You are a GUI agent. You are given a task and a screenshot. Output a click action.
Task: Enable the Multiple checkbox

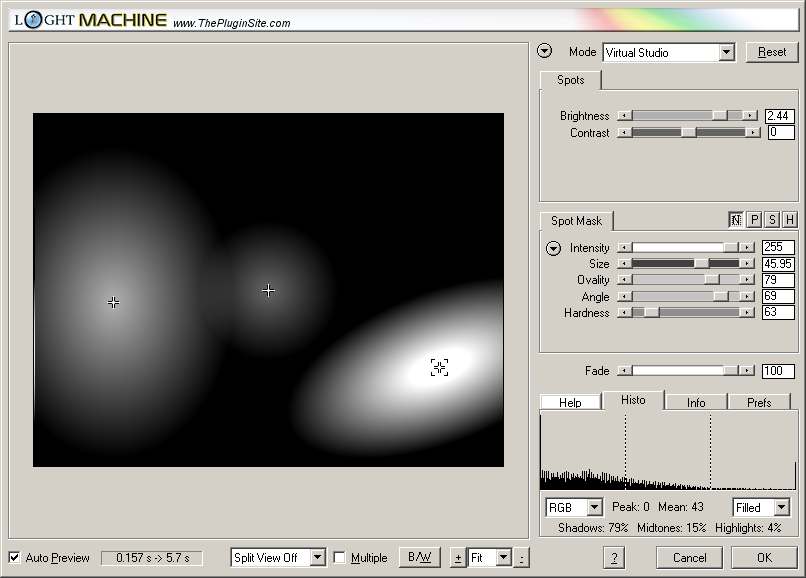339,558
